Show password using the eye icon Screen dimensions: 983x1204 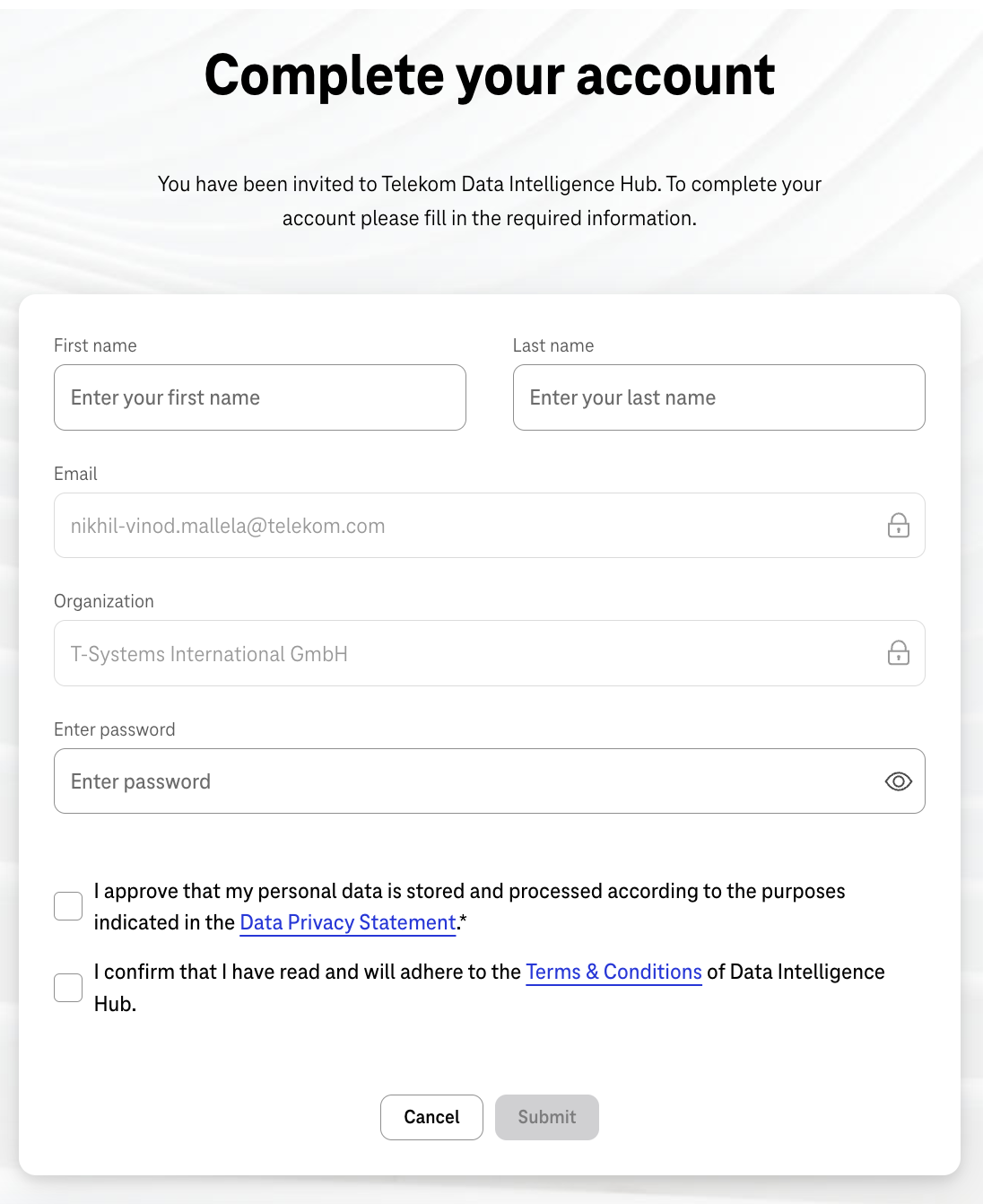click(x=898, y=781)
